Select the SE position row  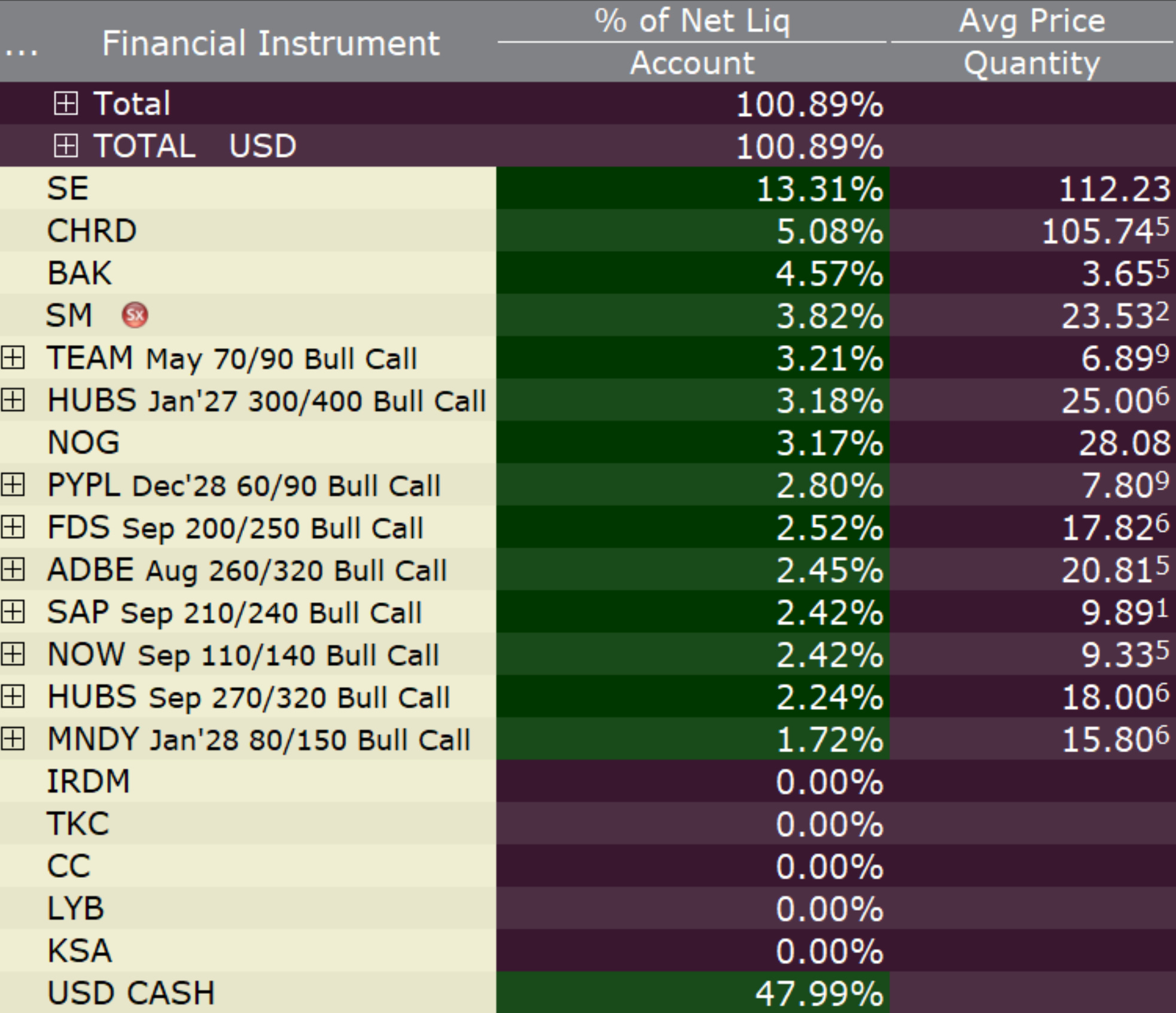click(68, 188)
